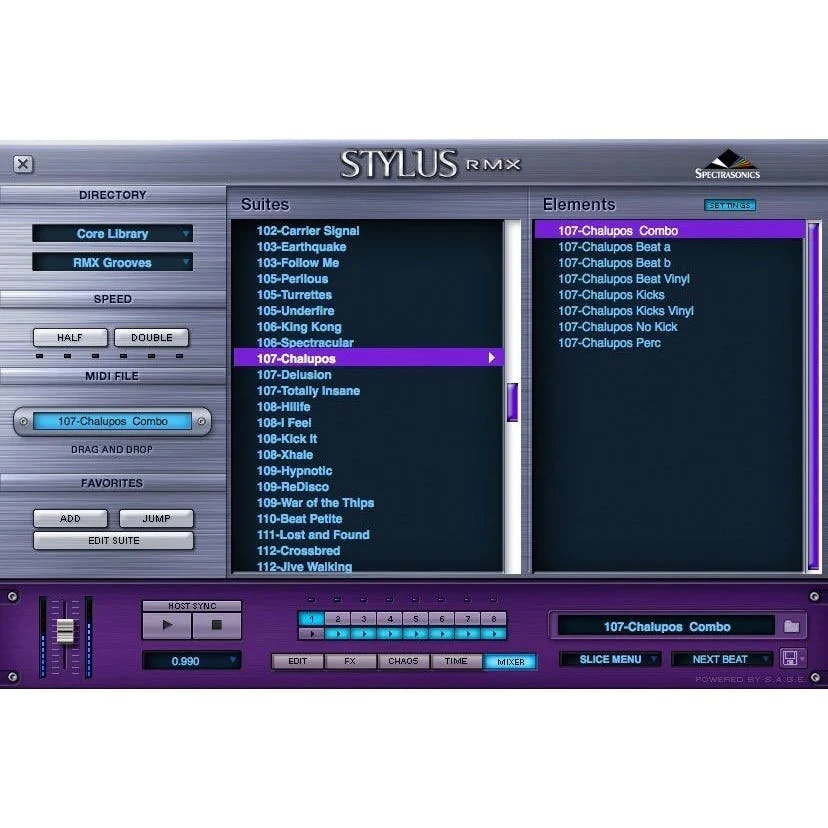Add current groove to Favorites
828x828 pixels.
point(70,519)
